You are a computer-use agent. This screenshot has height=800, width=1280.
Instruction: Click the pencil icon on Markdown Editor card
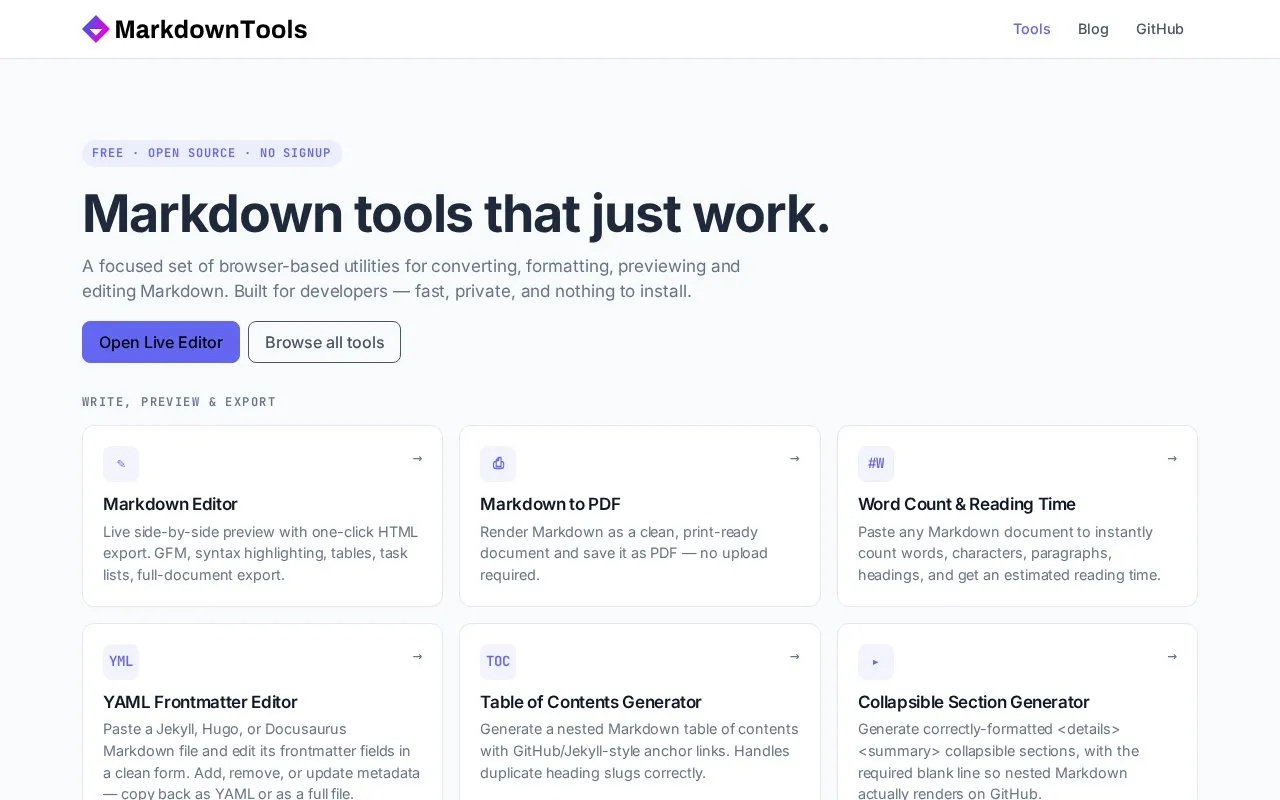(121, 464)
